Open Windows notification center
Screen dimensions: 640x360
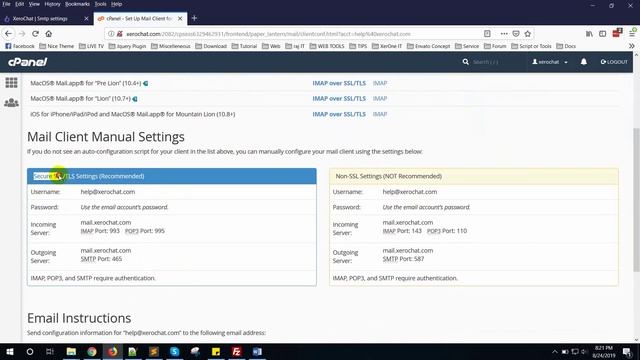click(627, 351)
